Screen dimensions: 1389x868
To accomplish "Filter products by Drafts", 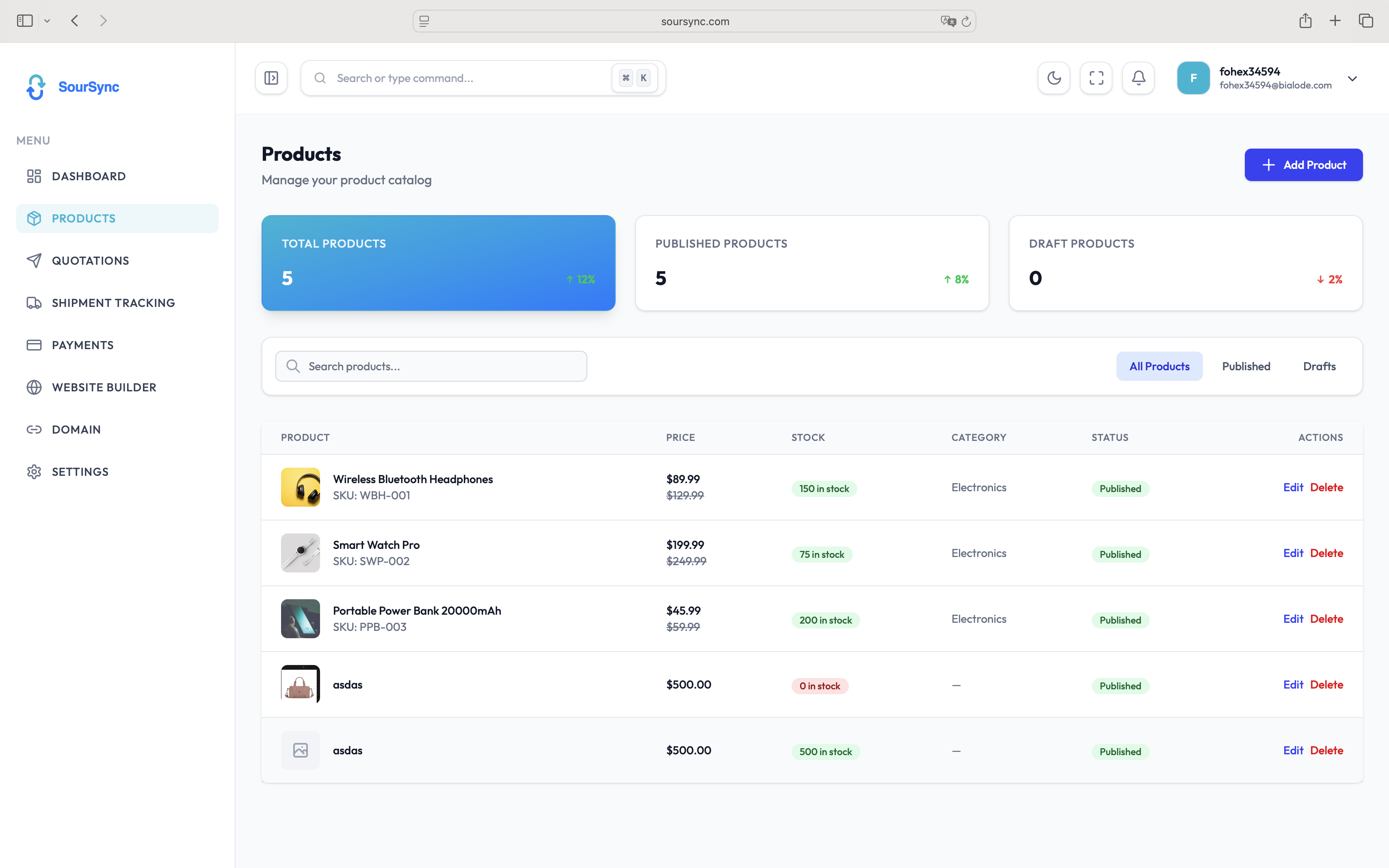I will pos(1318,366).
